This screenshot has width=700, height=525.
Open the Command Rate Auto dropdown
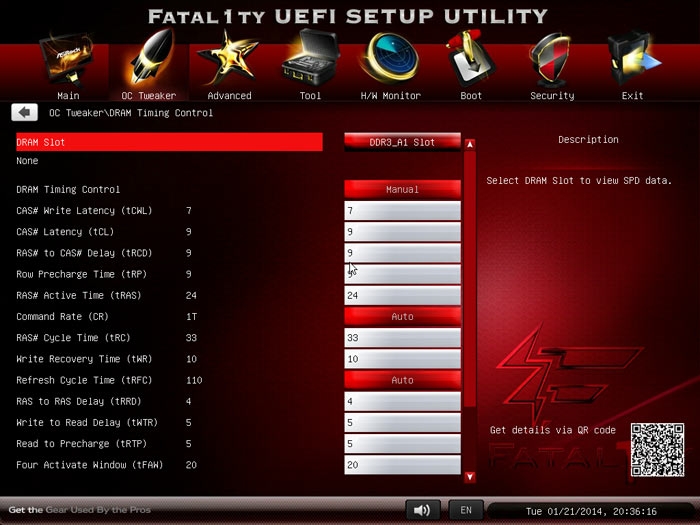click(402, 317)
